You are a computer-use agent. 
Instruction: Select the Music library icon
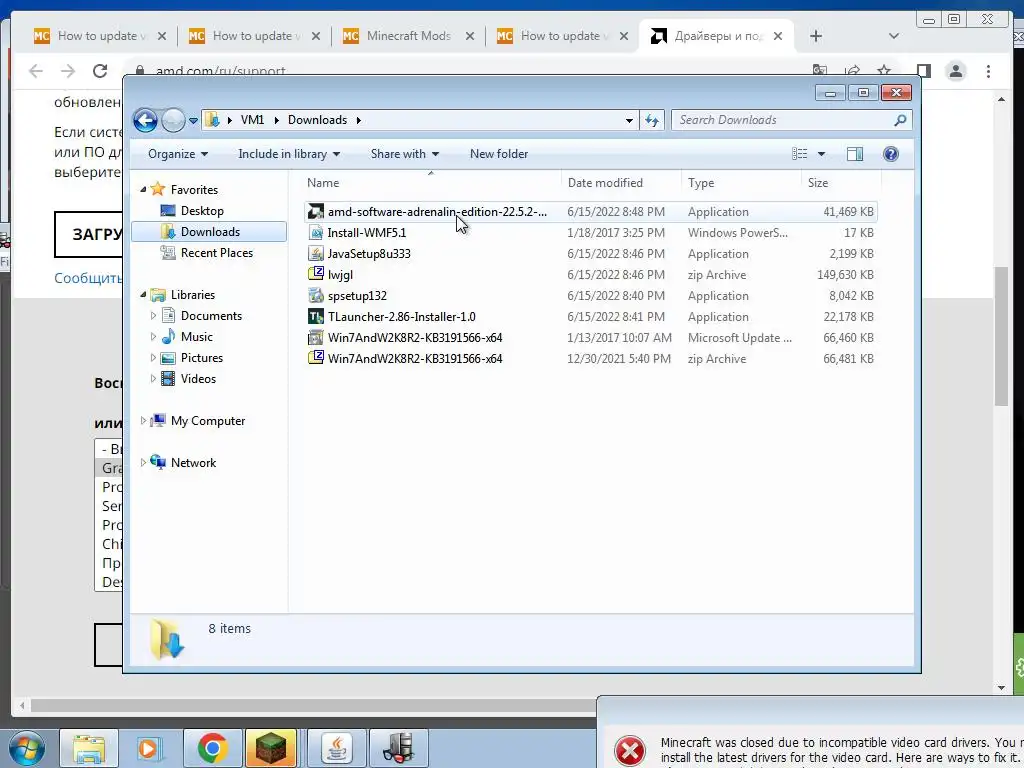pyautogui.click(x=168, y=337)
